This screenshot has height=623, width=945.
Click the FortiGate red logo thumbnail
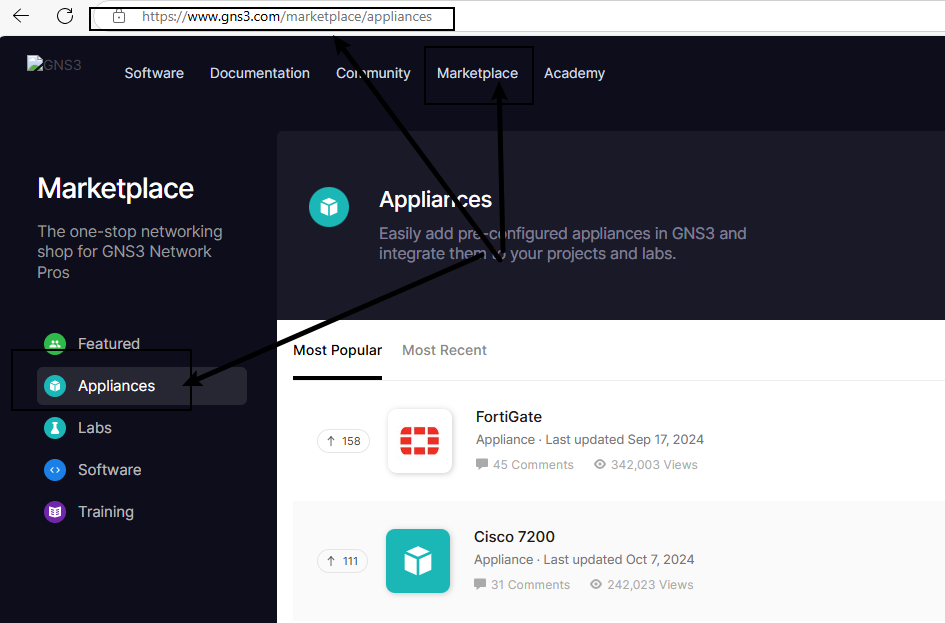[420, 440]
